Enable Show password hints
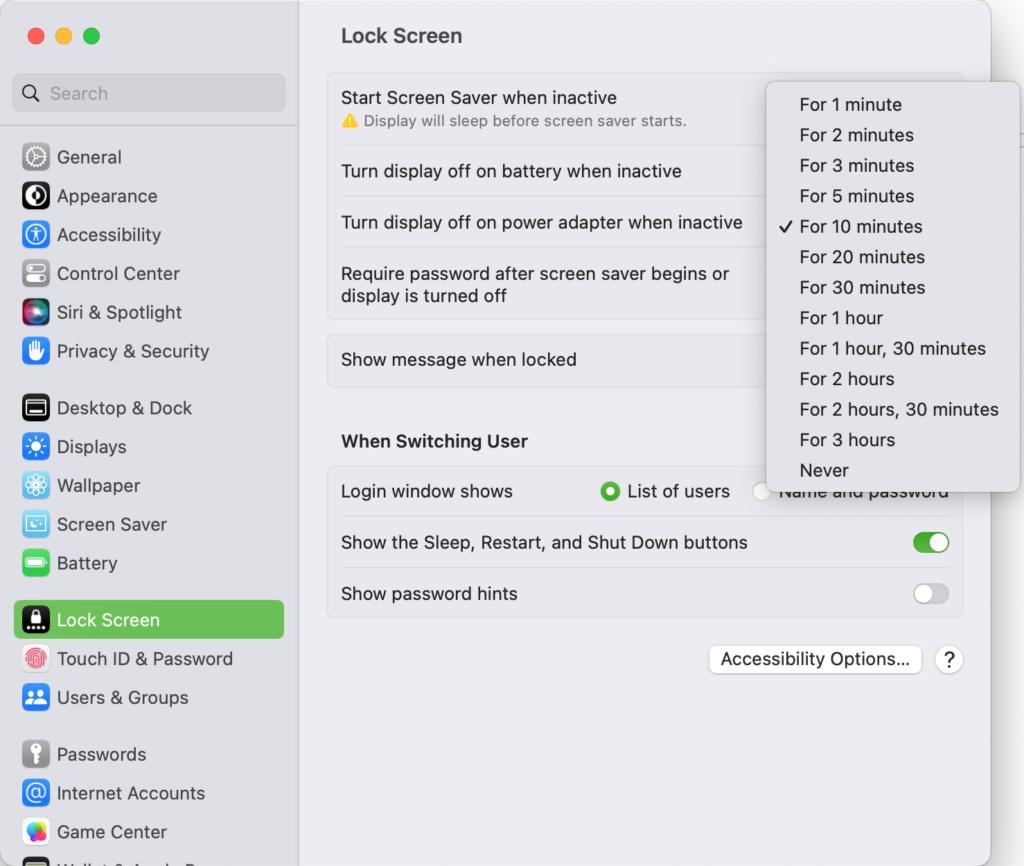1024x866 pixels. click(930, 593)
